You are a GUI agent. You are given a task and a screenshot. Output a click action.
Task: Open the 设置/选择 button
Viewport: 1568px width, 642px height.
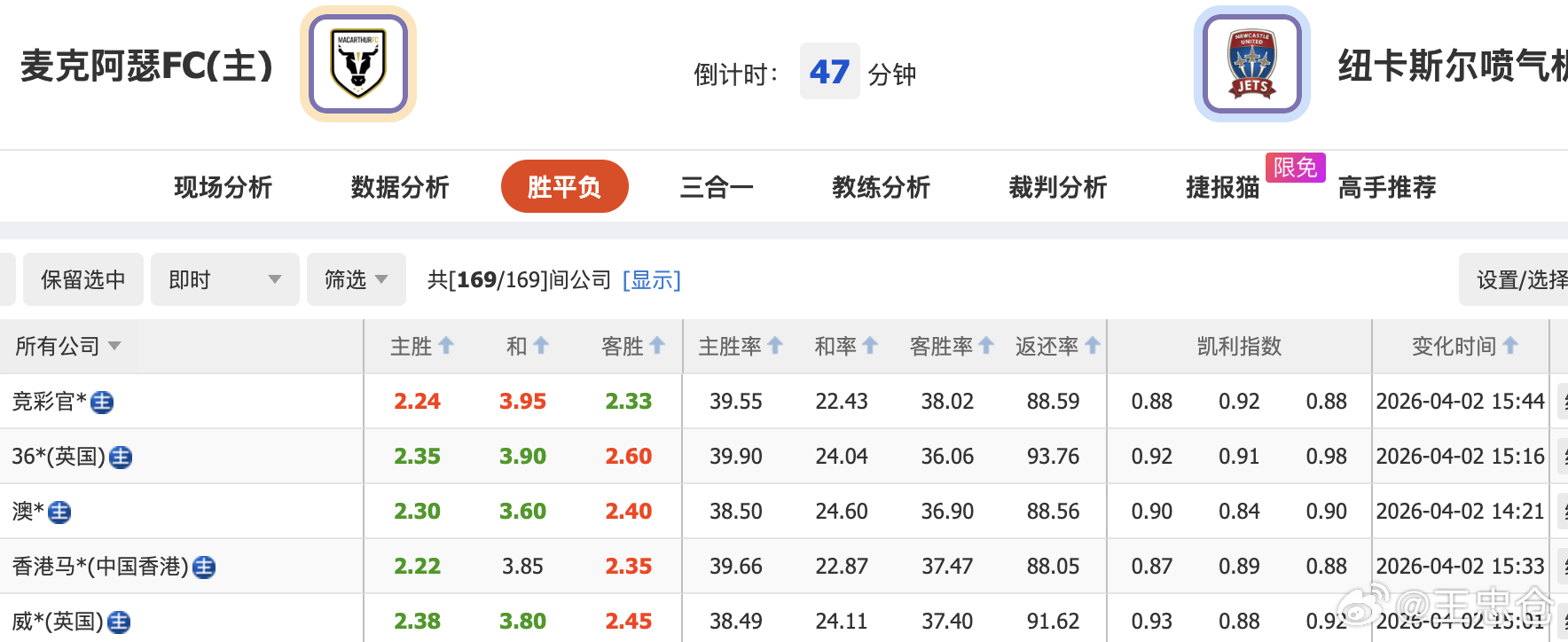1513,279
